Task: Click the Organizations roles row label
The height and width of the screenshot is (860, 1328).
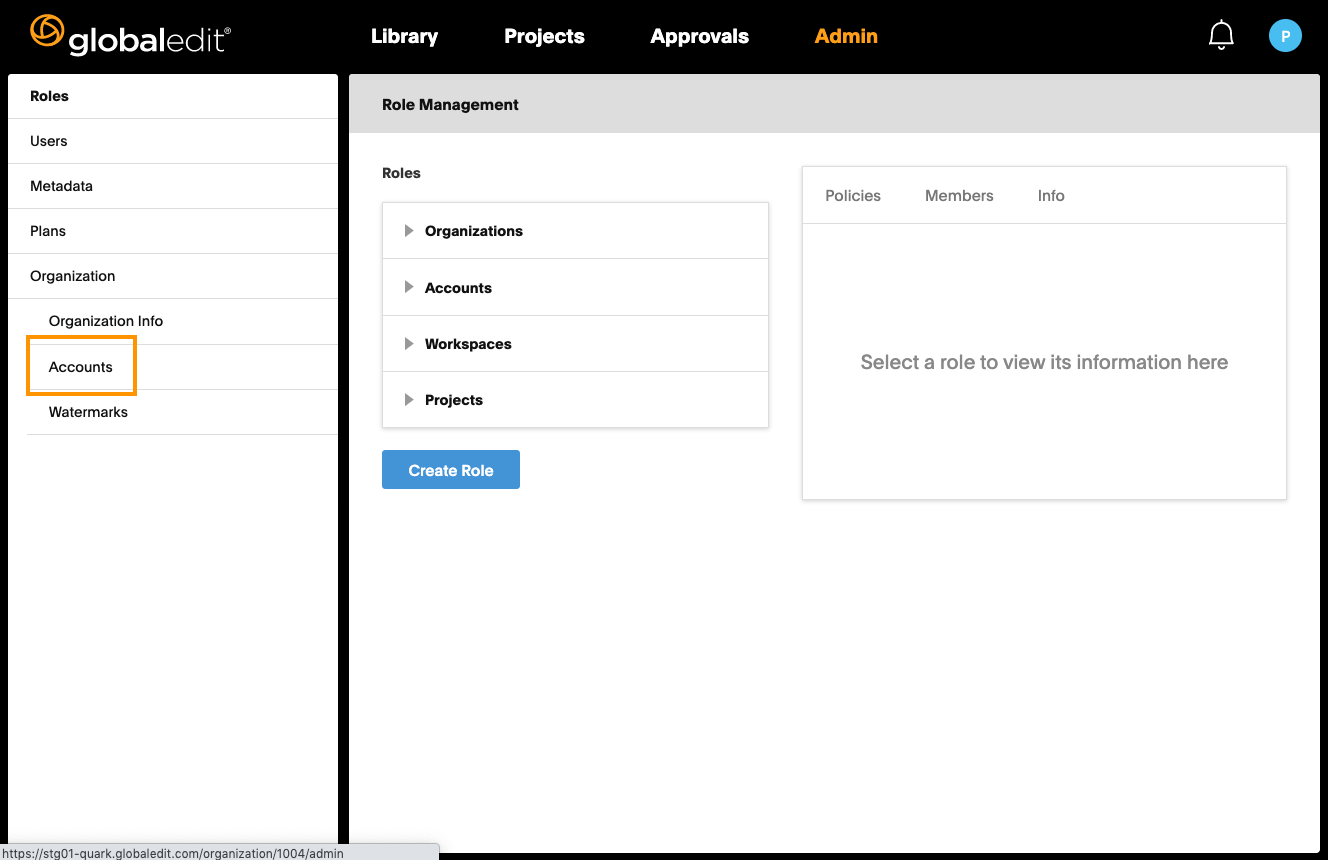Action: [474, 231]
